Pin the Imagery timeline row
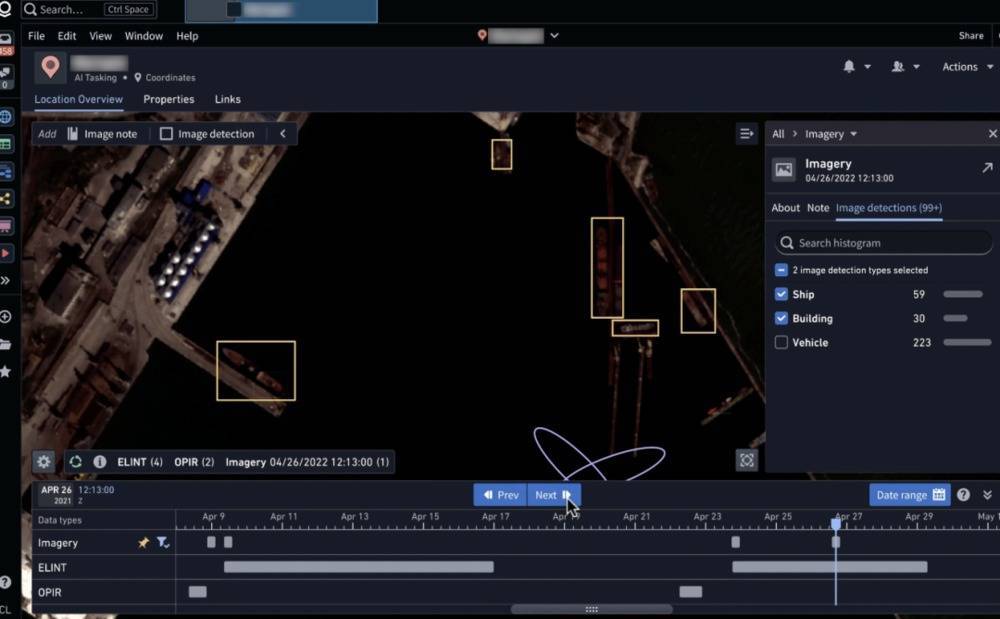 pyautogui.click(x=144, y=543)
